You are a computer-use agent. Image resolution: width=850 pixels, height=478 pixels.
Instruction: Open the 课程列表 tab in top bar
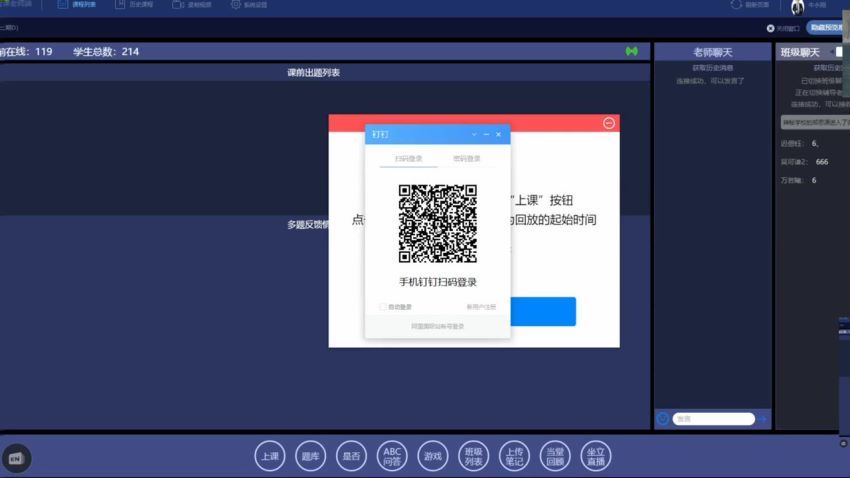(x=78, y=5)
